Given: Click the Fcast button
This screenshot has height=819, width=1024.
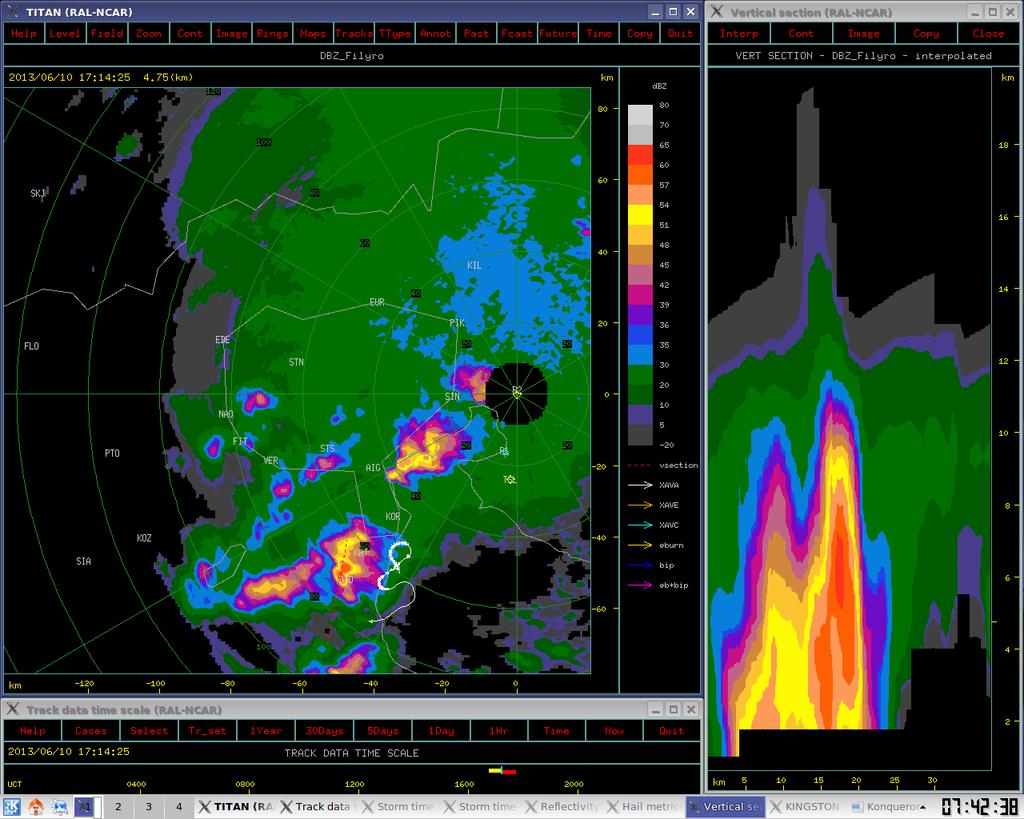Looking at the screenshot, I should tap(517, 33).
